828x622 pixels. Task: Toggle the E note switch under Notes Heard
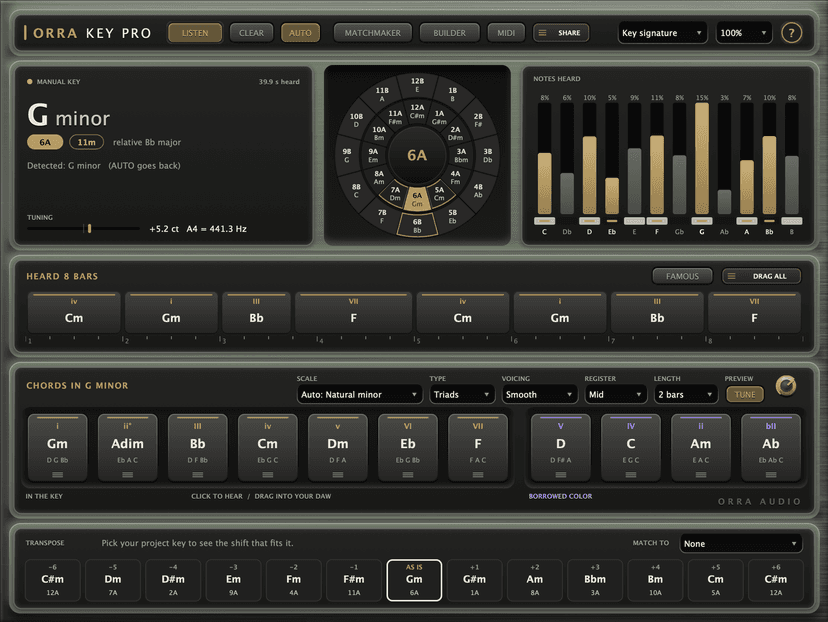point(634,221)
